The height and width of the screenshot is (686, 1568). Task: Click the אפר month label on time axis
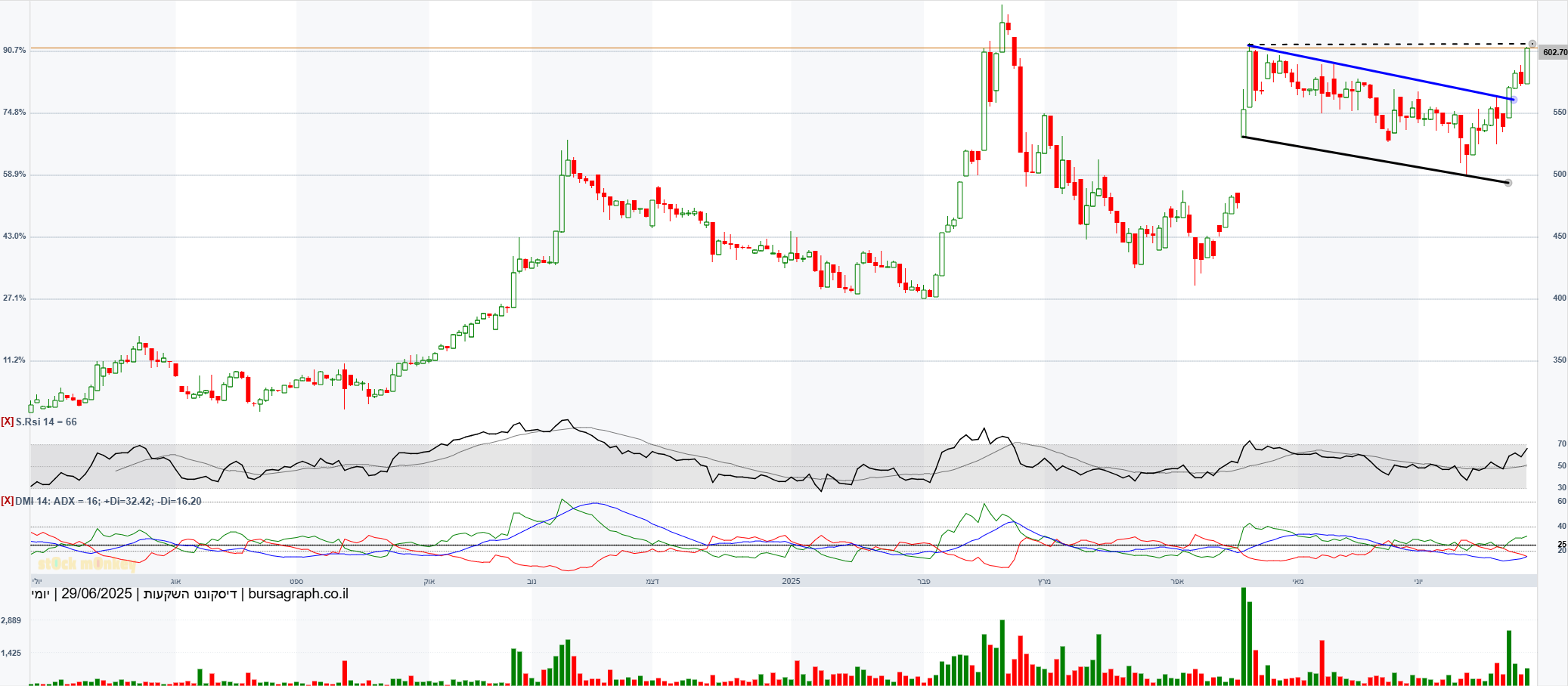pos(1176,581)
